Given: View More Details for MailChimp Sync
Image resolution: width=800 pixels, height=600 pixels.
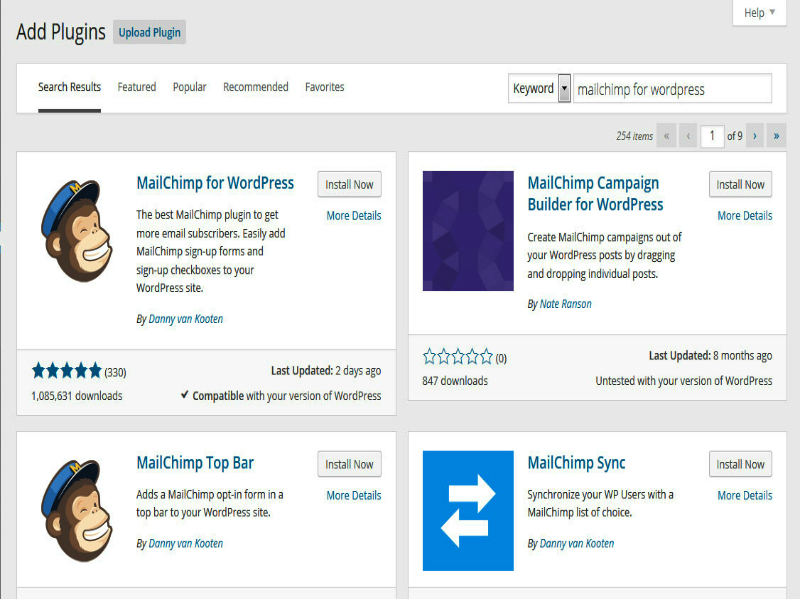Looking at the screenshot, I should pyautogui.click(x=745, y=495).
